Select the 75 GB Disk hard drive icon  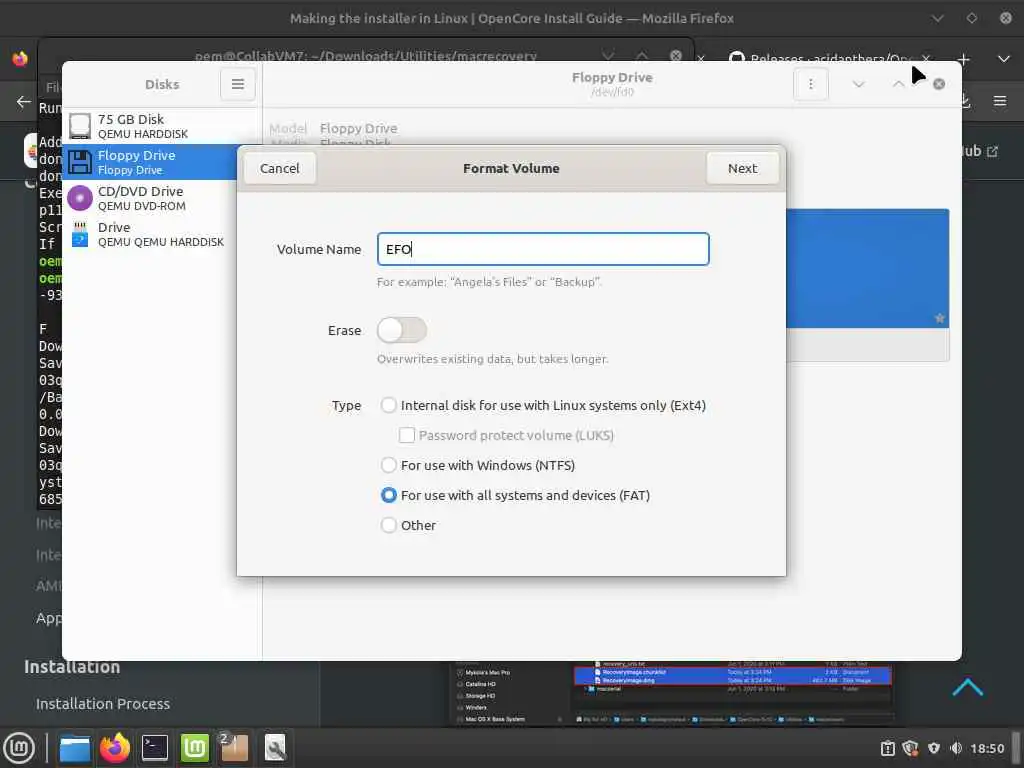80,126
